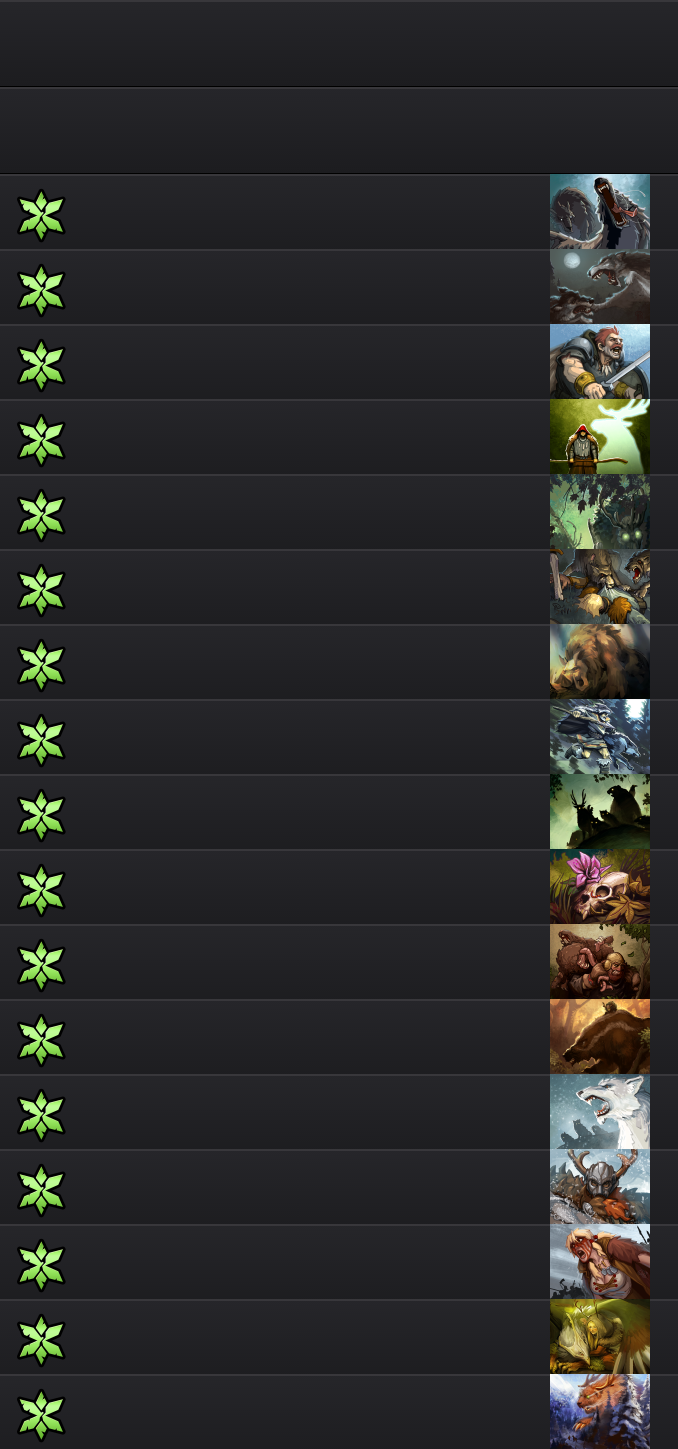Select the leaf icon in the warrior fighting wolf row

[41, 590]
